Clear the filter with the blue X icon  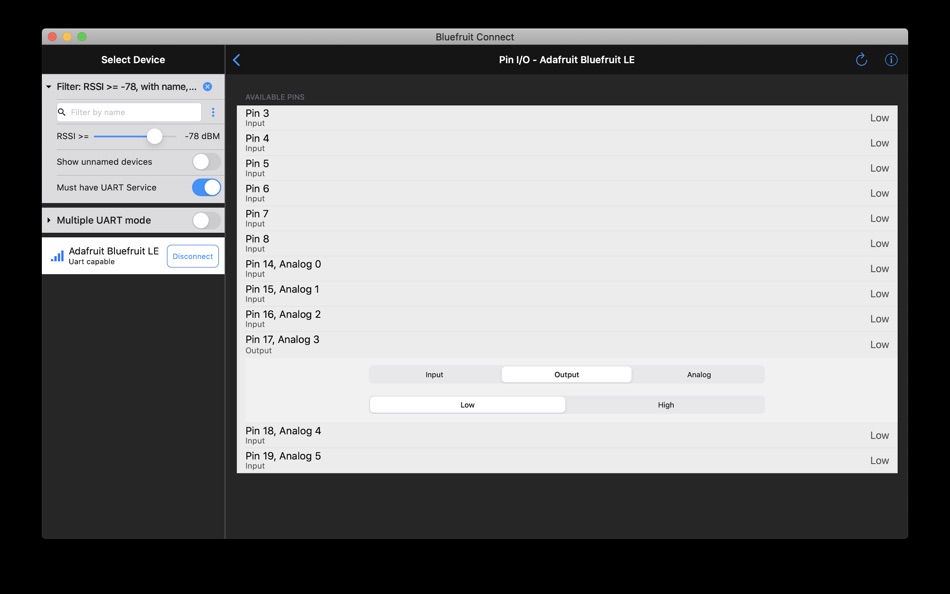(207, 87)
